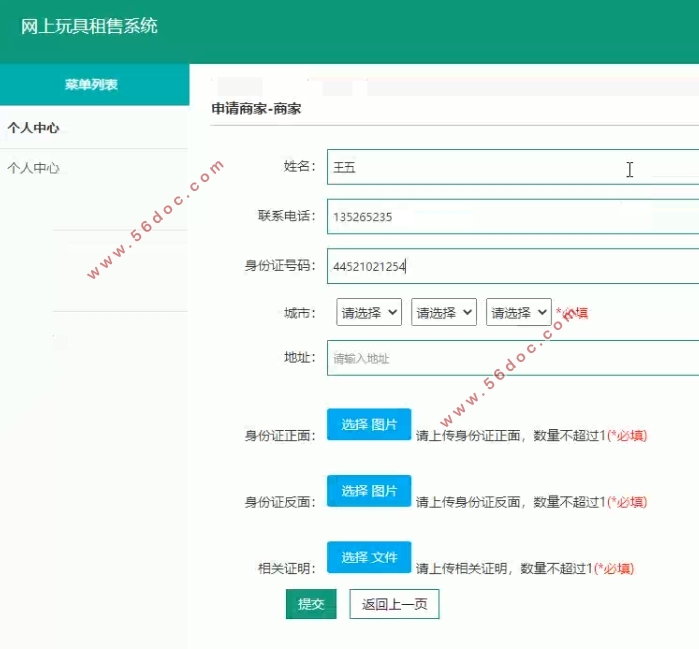Image resolution: width=699 pixels, height=649 pixels.
Task: Click 选择图片 for 身份证正面
Action: (369, 424)
